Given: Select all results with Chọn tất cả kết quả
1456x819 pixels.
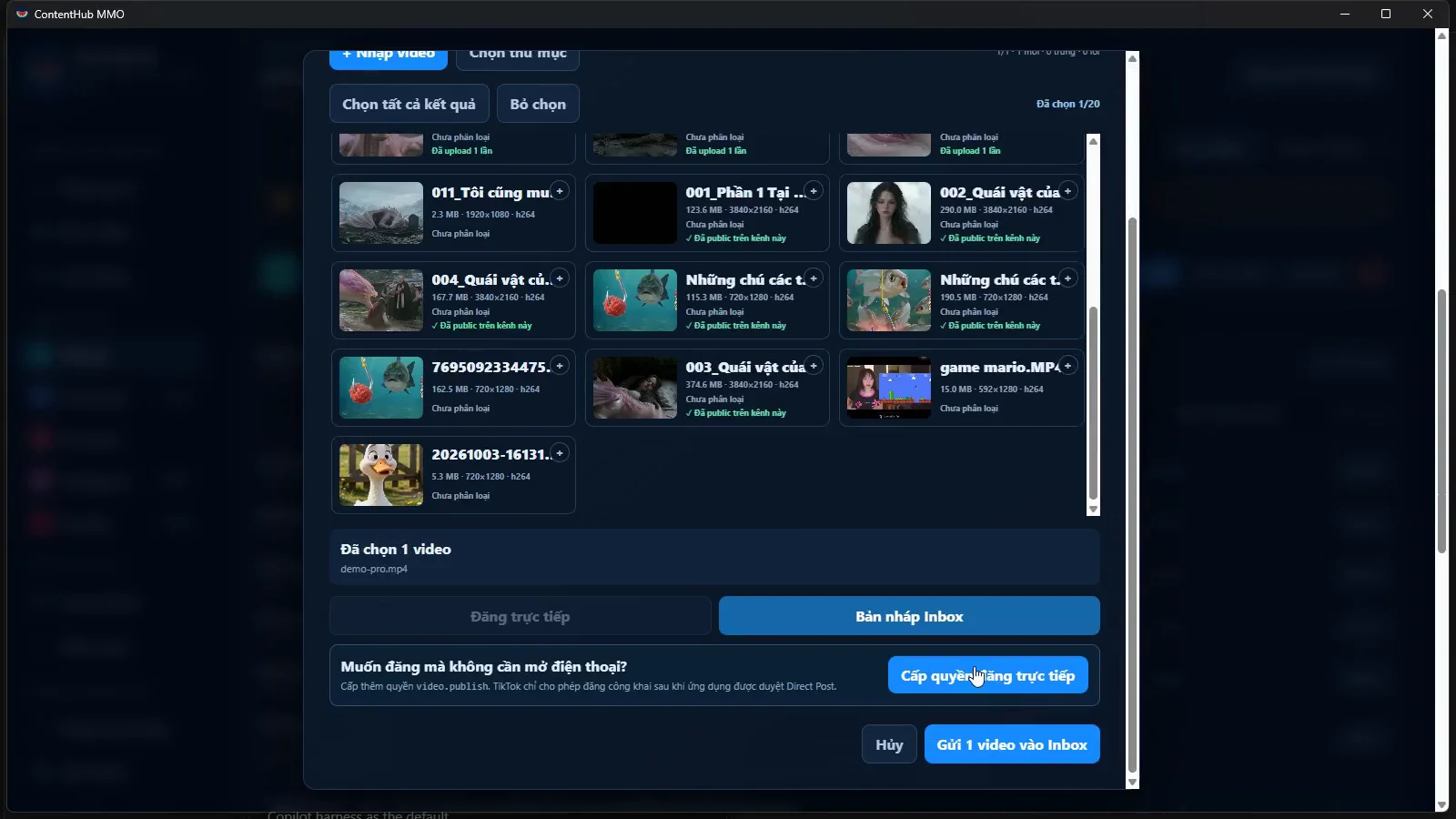Looking at the screenshot, I should 409,104.
